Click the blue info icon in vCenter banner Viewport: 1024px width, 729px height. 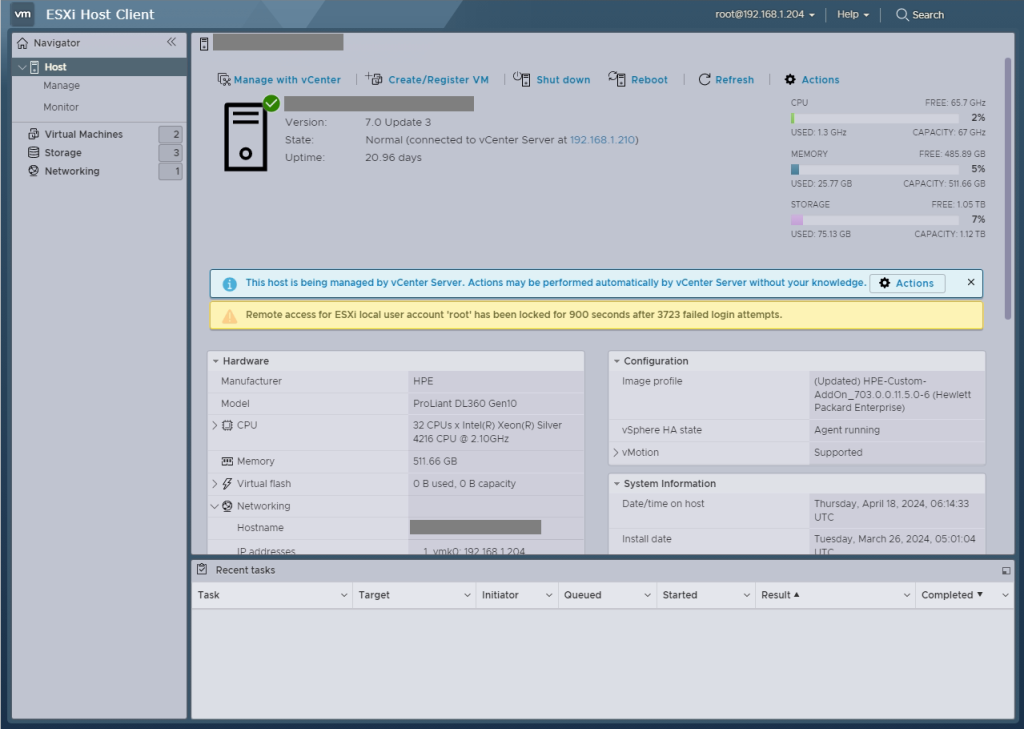(x=229, y=284)
